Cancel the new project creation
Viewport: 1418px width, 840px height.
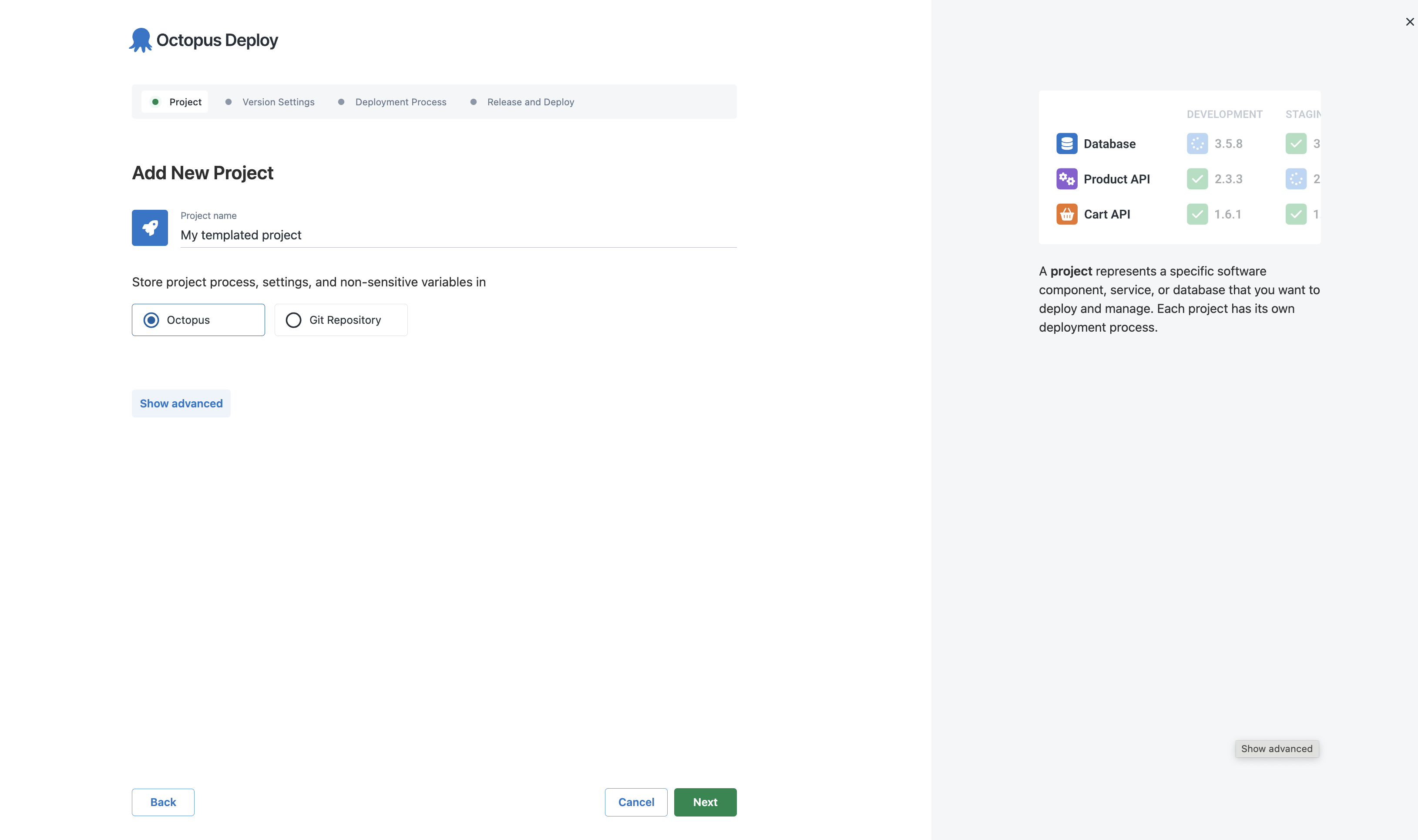(636, 802)
